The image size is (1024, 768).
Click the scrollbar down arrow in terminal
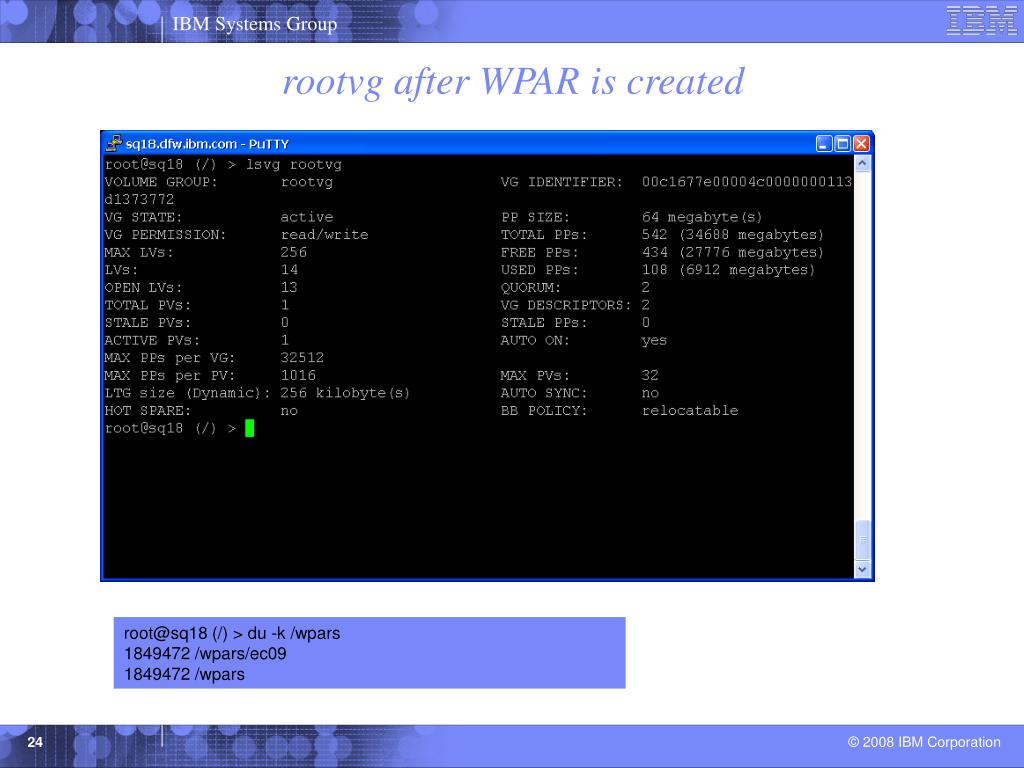point(862,569)
